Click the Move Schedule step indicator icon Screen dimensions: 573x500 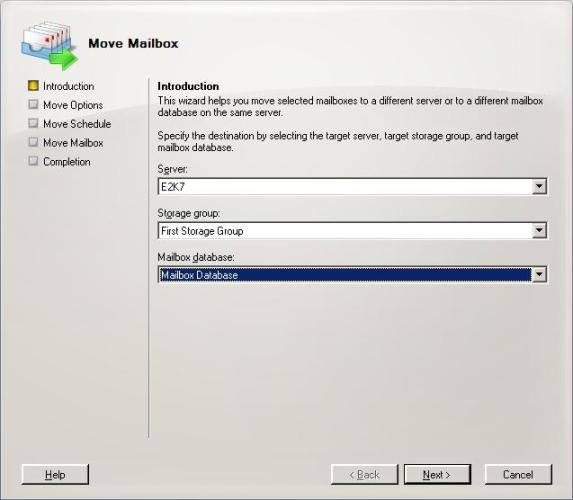(x=33, y=123)
